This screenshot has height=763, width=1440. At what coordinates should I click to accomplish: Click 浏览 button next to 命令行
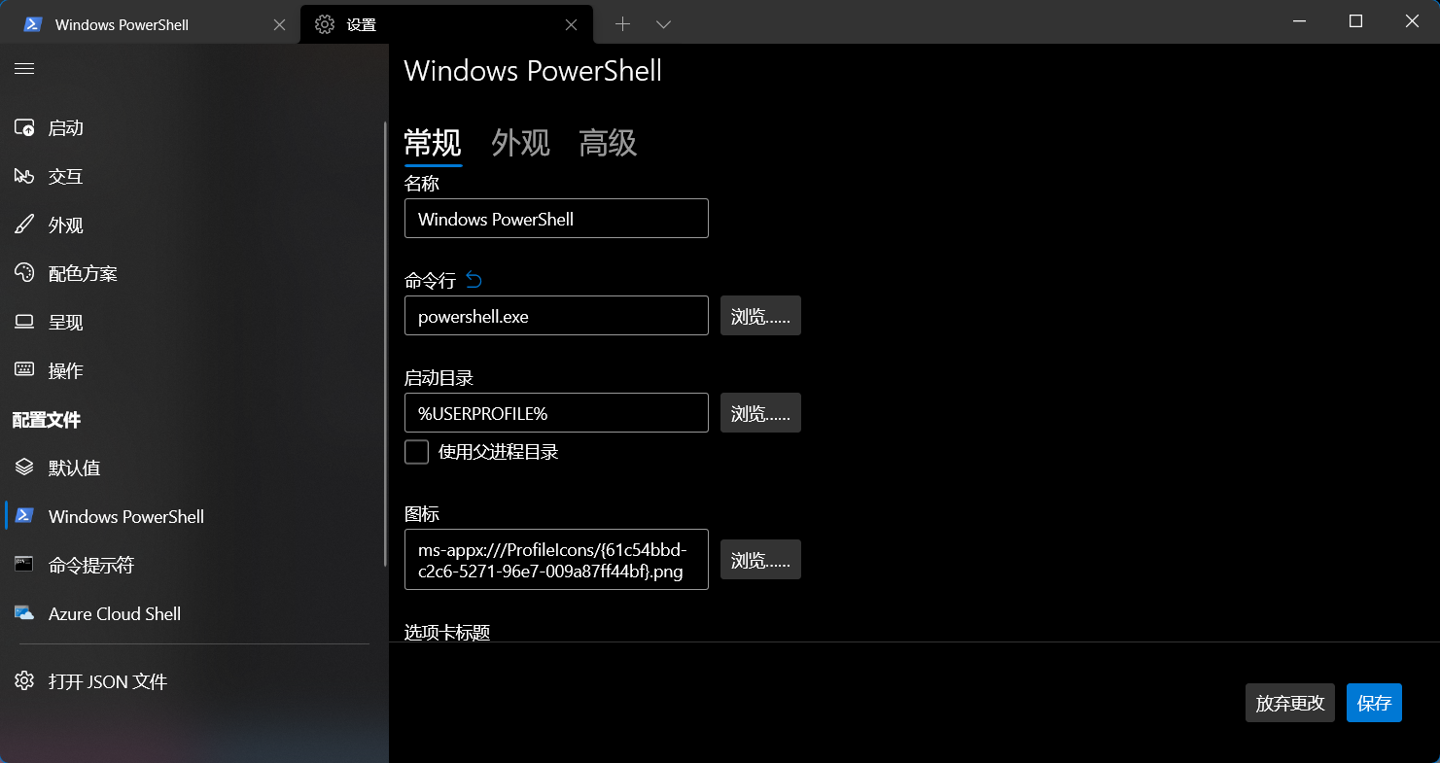tap(760, 315)
